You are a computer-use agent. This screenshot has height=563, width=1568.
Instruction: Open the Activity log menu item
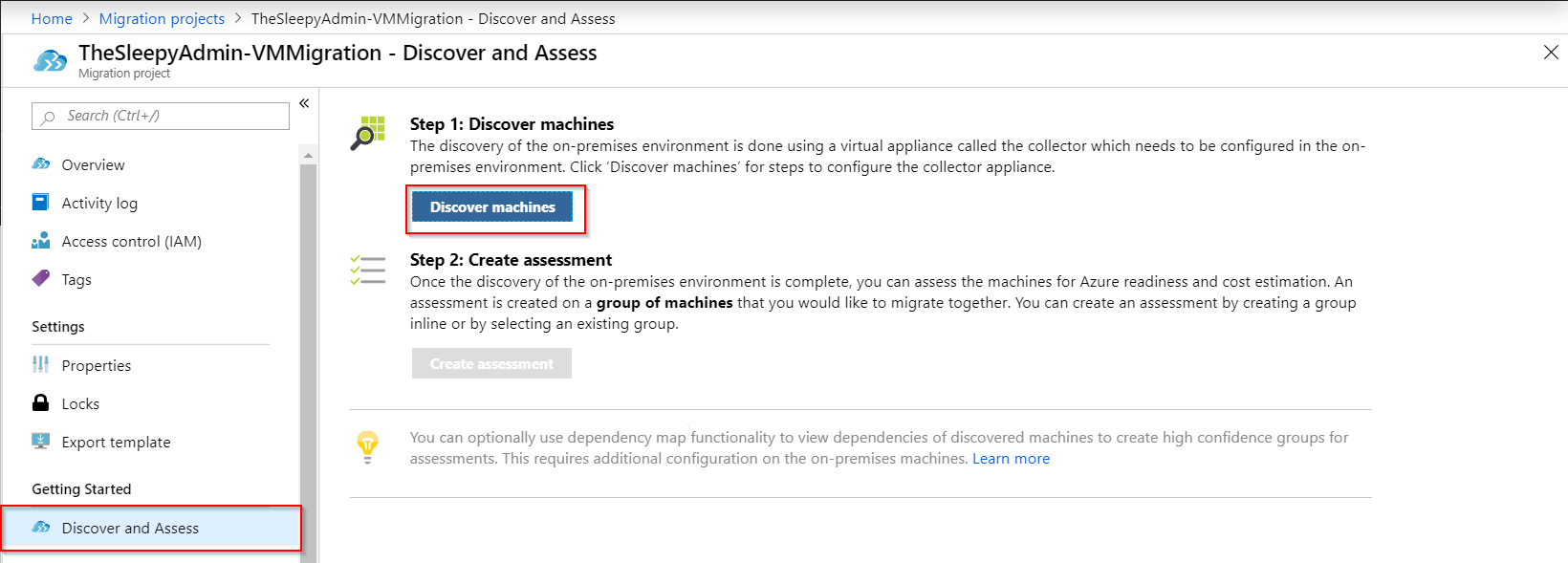[x=99, y=203]
